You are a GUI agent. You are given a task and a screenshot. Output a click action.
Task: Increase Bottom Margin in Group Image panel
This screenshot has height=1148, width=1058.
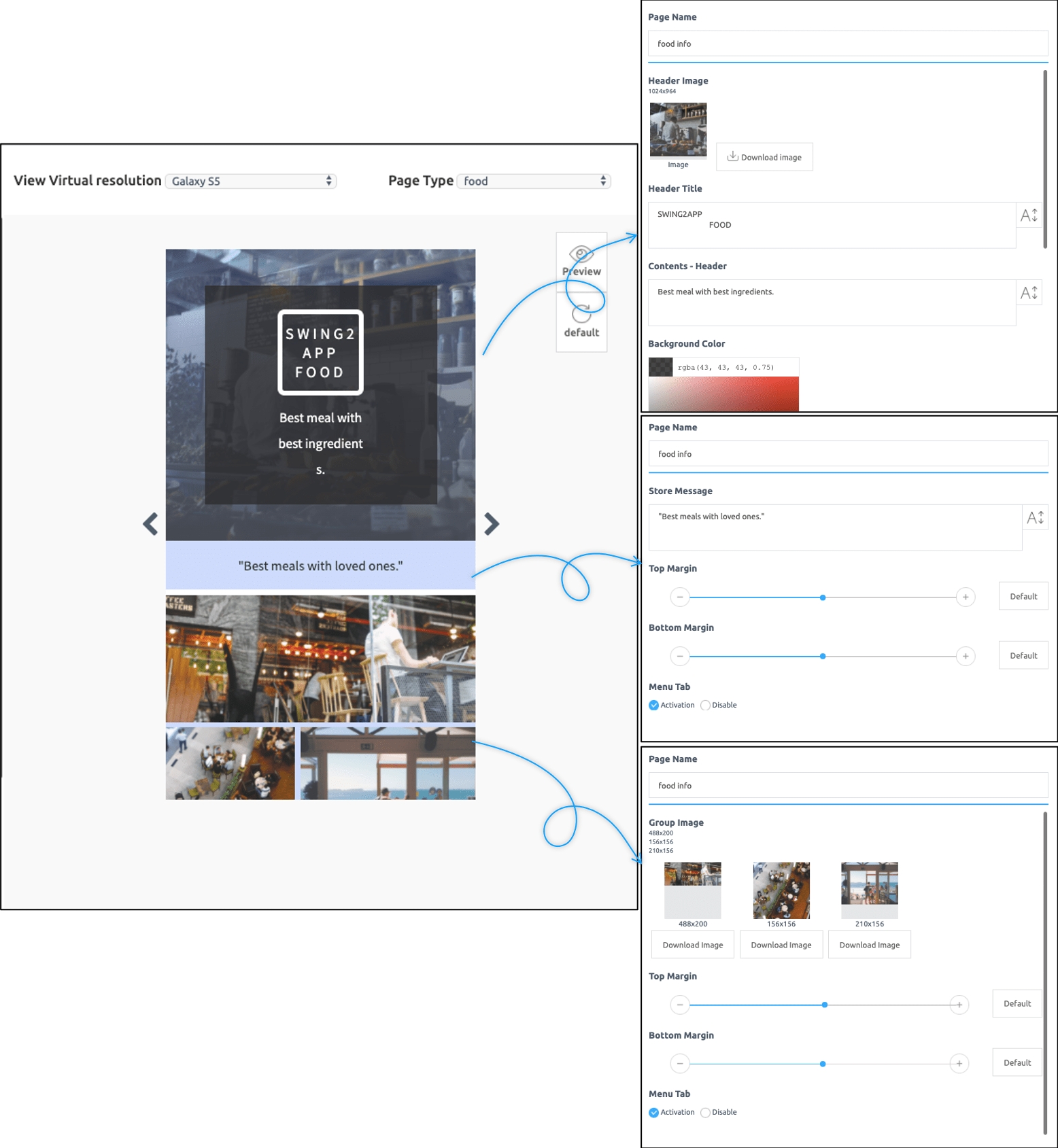coord(959,1064)
